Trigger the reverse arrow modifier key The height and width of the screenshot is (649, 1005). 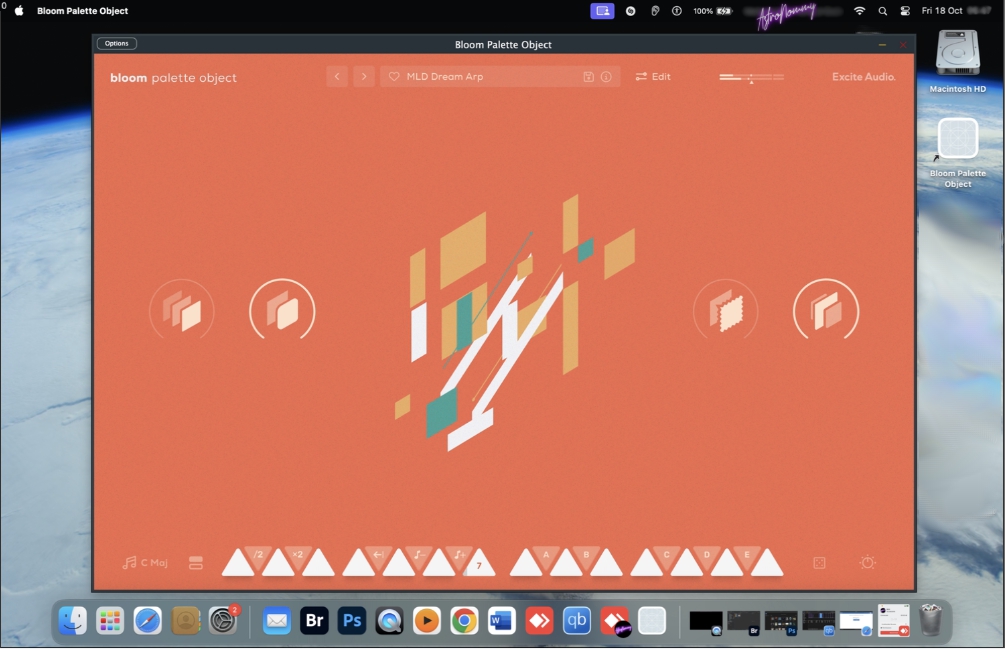pos(378,555)
